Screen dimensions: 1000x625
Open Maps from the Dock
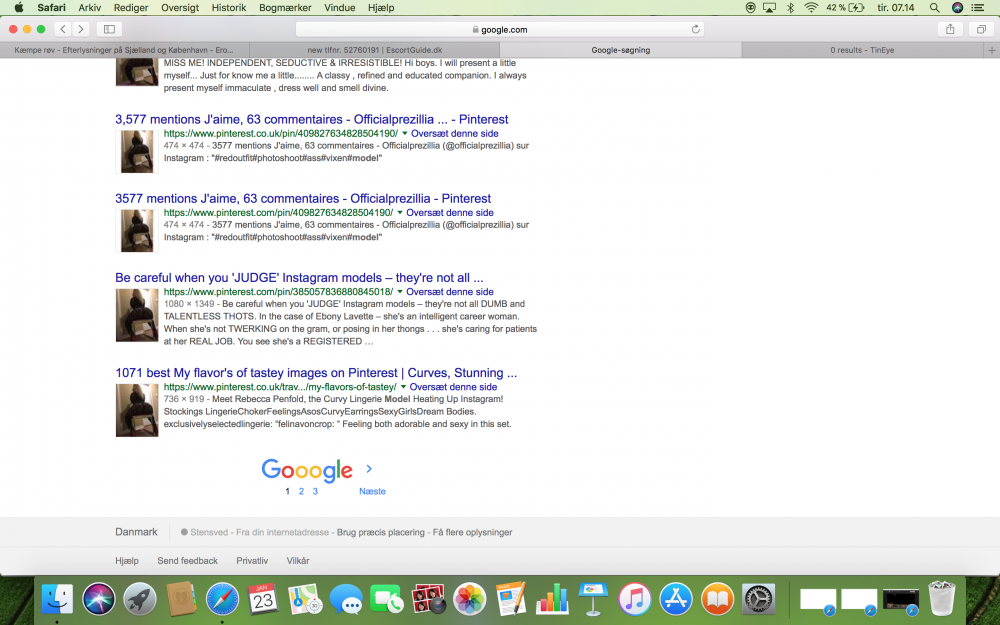coord(305,599)
